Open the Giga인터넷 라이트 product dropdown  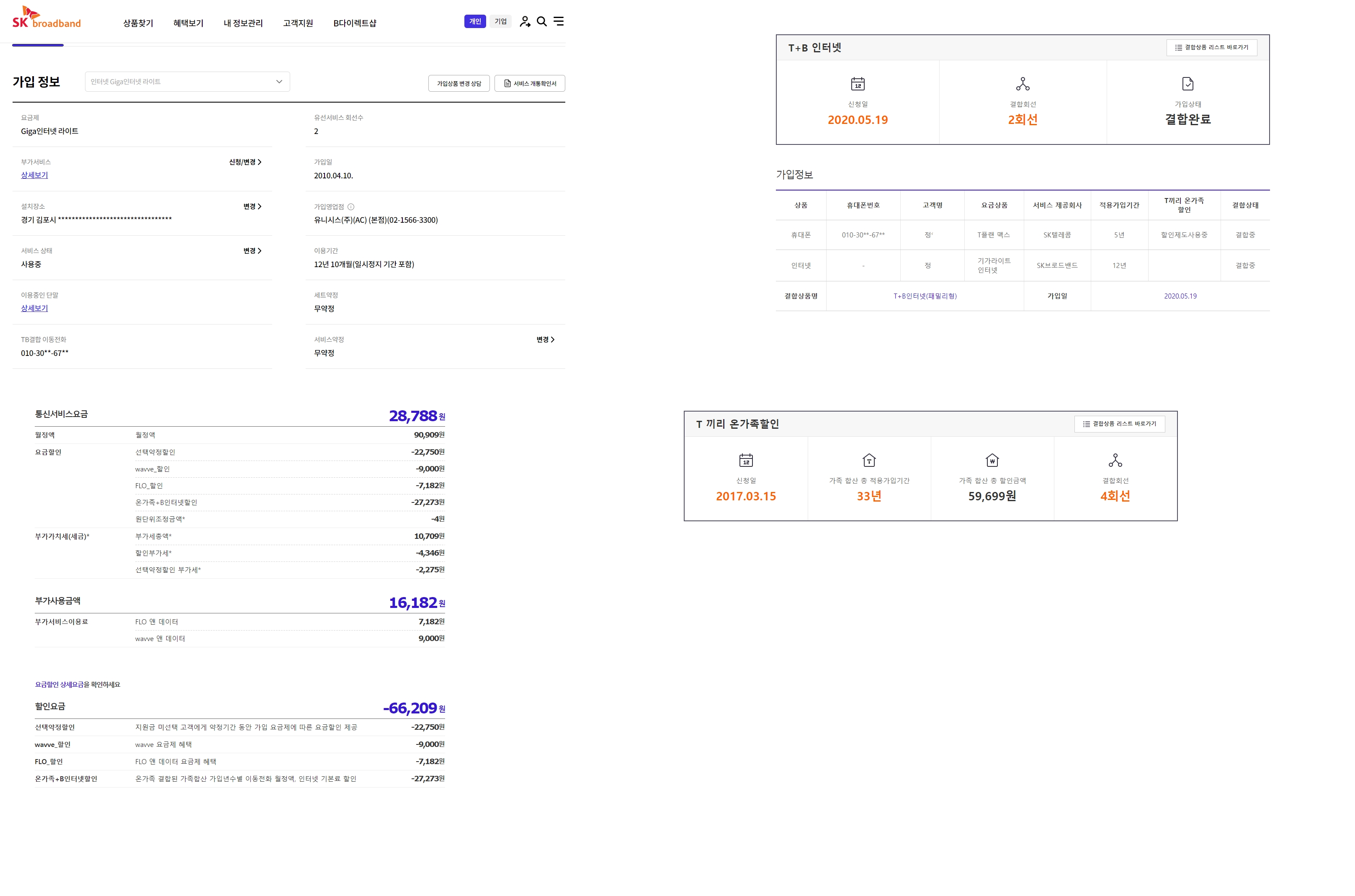pos(187,82)
